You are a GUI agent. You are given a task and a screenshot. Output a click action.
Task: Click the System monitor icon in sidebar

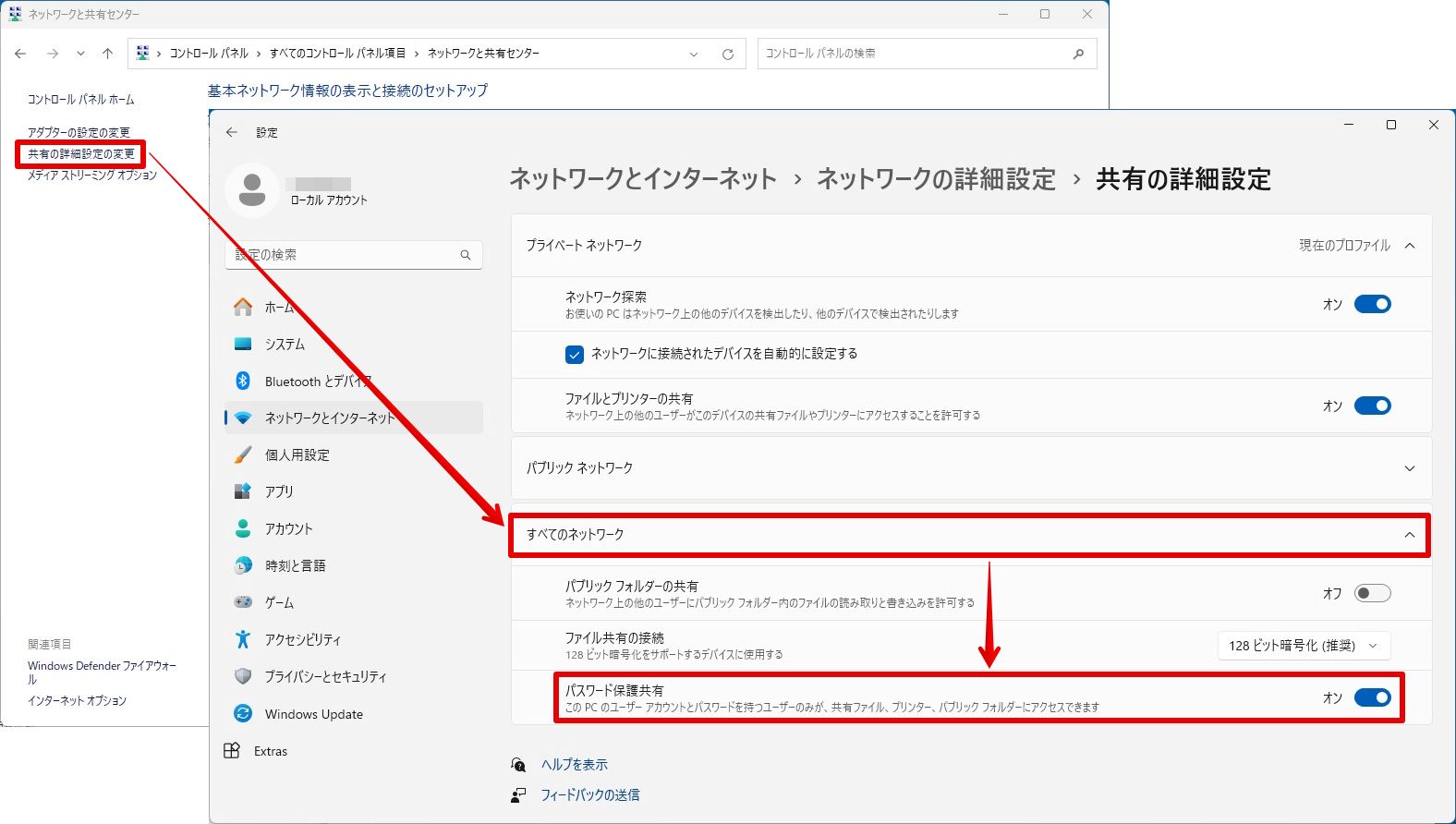243,344
